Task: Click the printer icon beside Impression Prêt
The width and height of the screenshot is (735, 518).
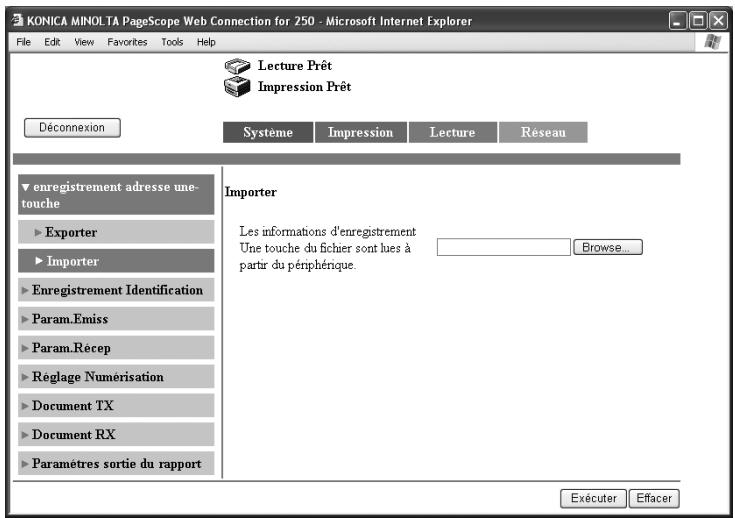Action: (x=237, y=87)
